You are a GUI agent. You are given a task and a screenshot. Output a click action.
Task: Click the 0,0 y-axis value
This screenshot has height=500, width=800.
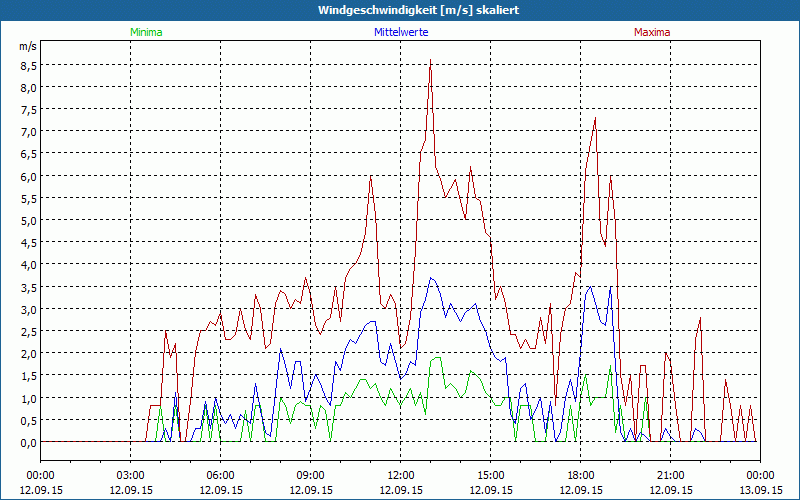pos(28,442)
